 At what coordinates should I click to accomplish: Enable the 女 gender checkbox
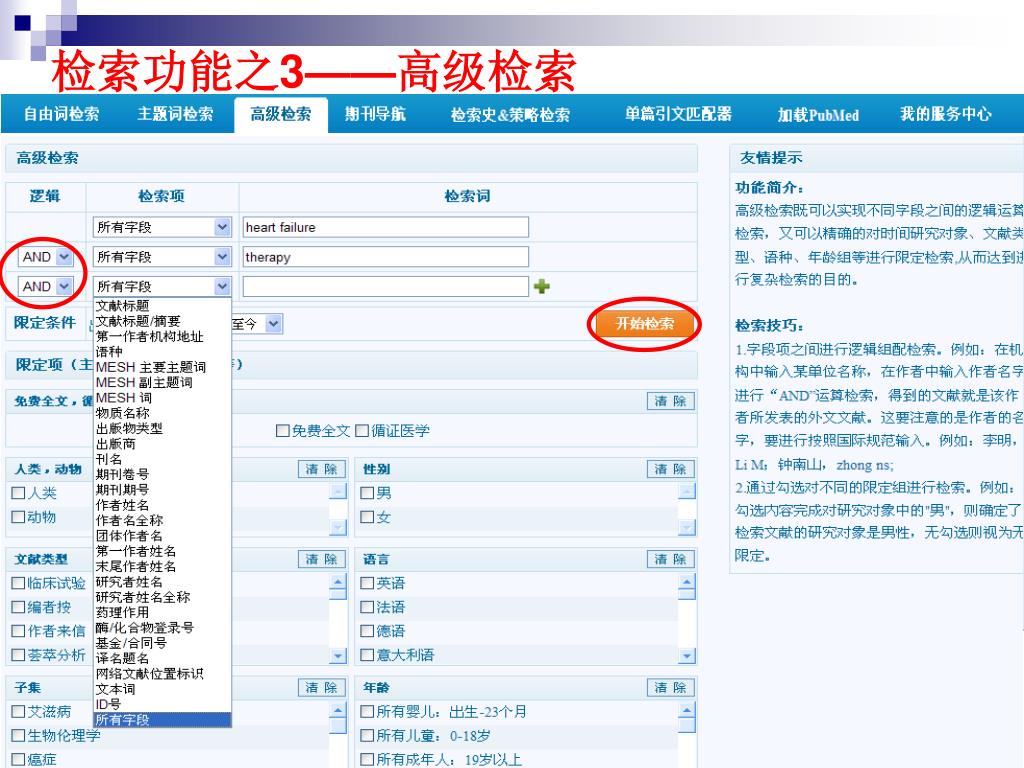367,517
